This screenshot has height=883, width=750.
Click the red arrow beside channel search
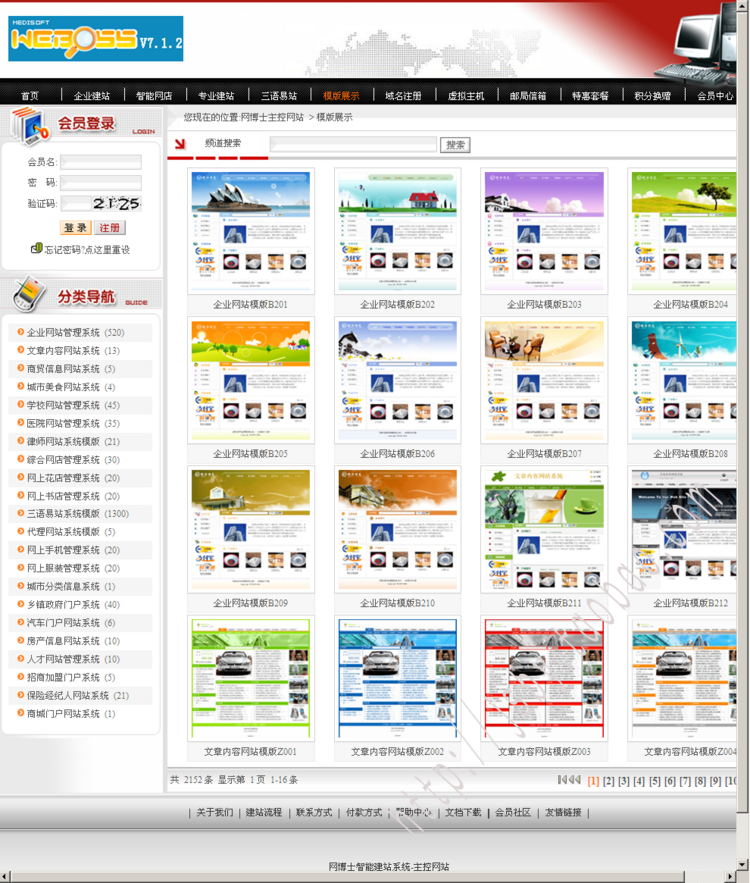click(180, 144)
